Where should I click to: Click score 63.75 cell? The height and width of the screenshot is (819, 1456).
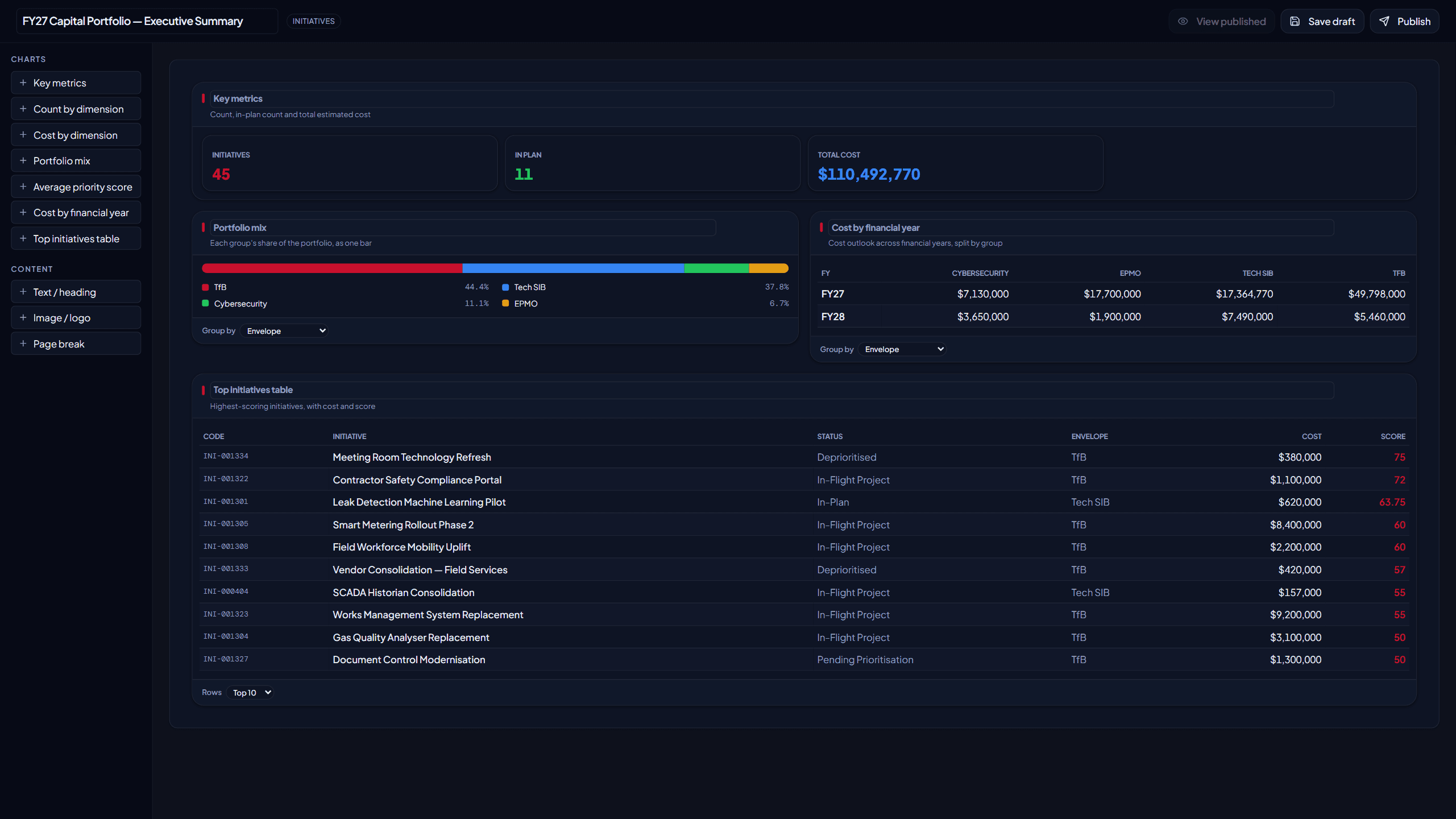point(1392,502)
